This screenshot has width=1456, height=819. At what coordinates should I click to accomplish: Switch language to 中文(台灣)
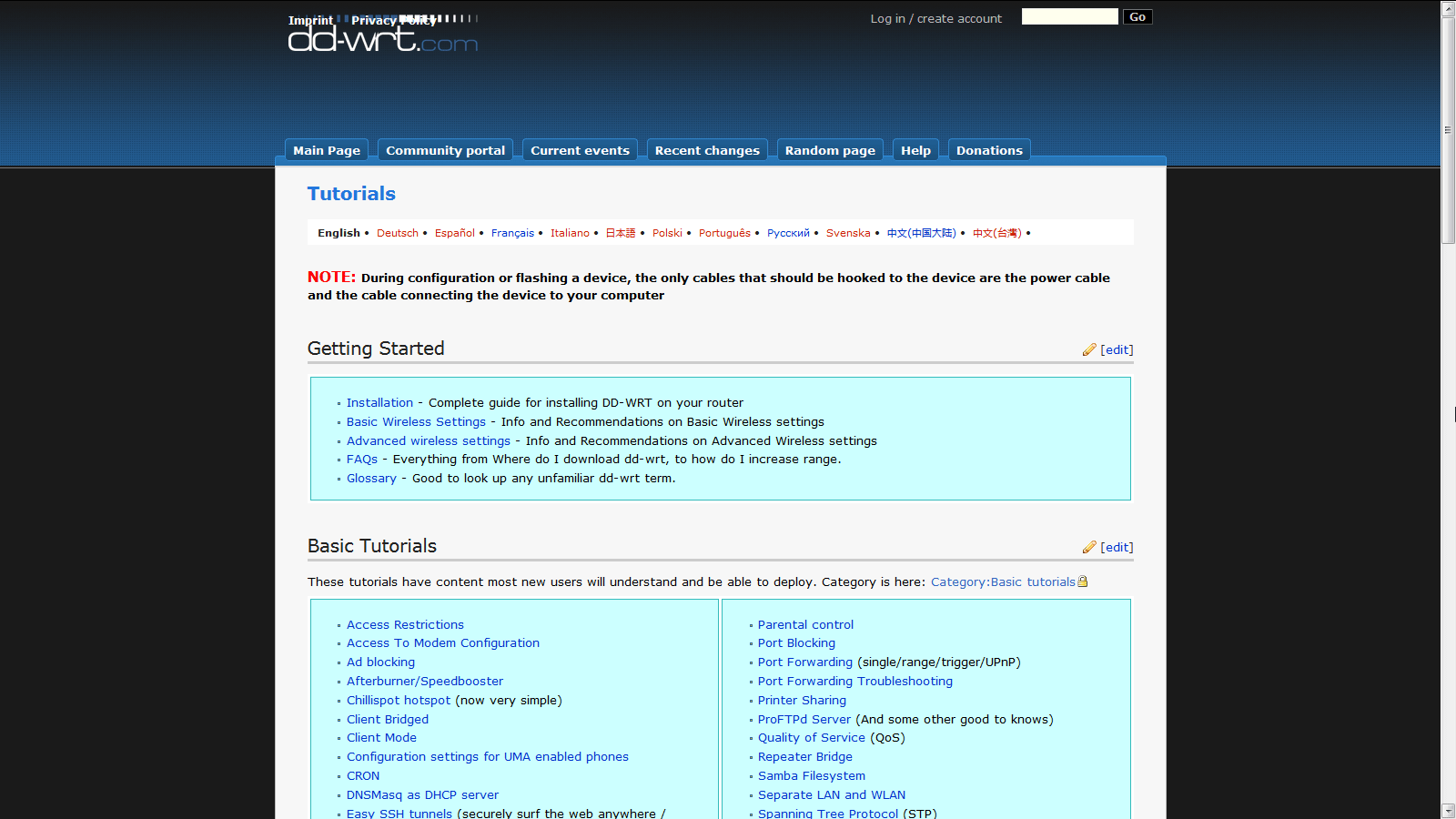[x=996, y=233]
